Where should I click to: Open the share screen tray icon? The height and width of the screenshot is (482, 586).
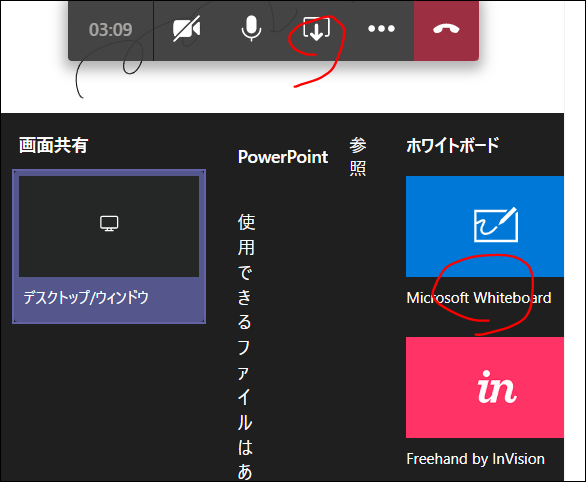(x=316, y=29)
